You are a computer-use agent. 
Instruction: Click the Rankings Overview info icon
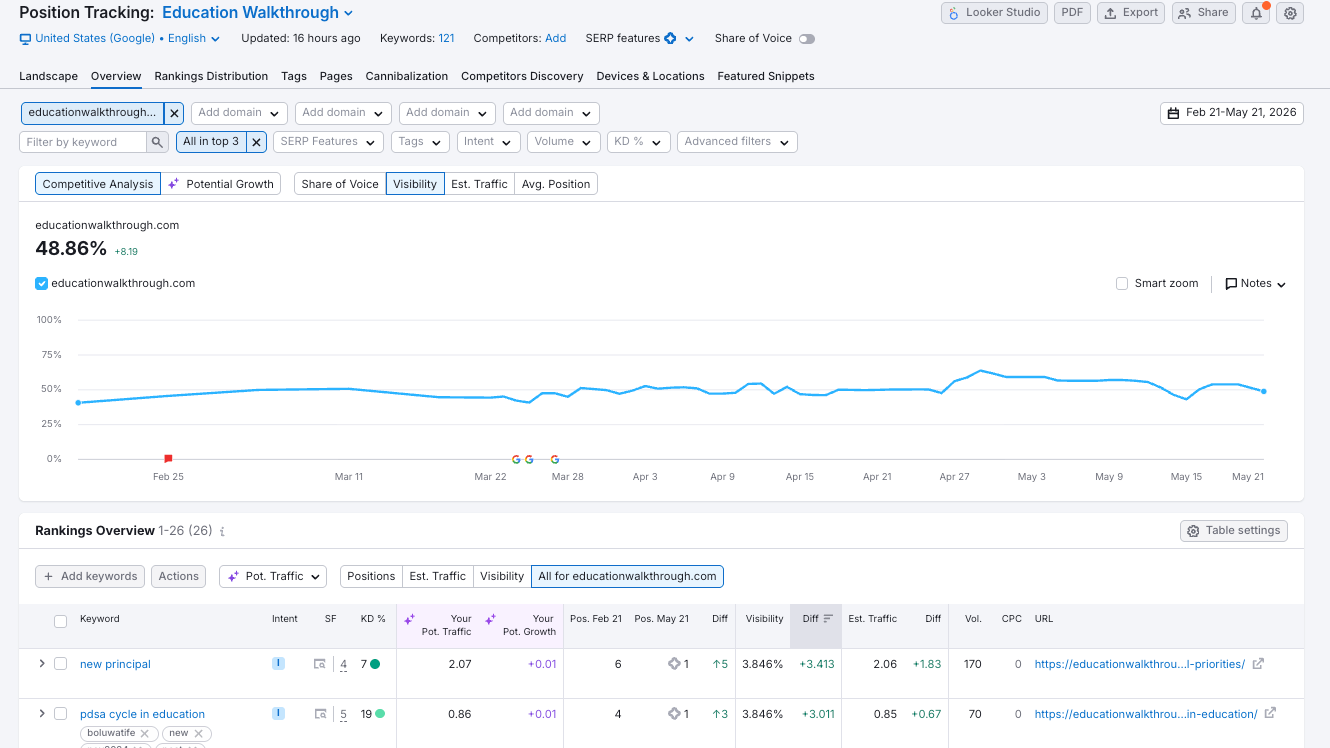(x=222, y=532)
